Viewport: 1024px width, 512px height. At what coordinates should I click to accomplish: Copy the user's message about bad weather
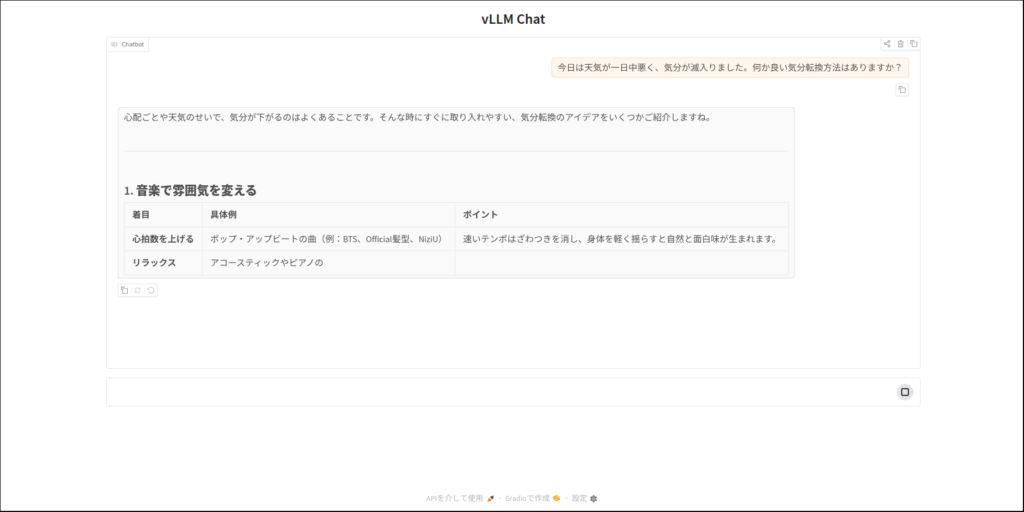(902, 90)
